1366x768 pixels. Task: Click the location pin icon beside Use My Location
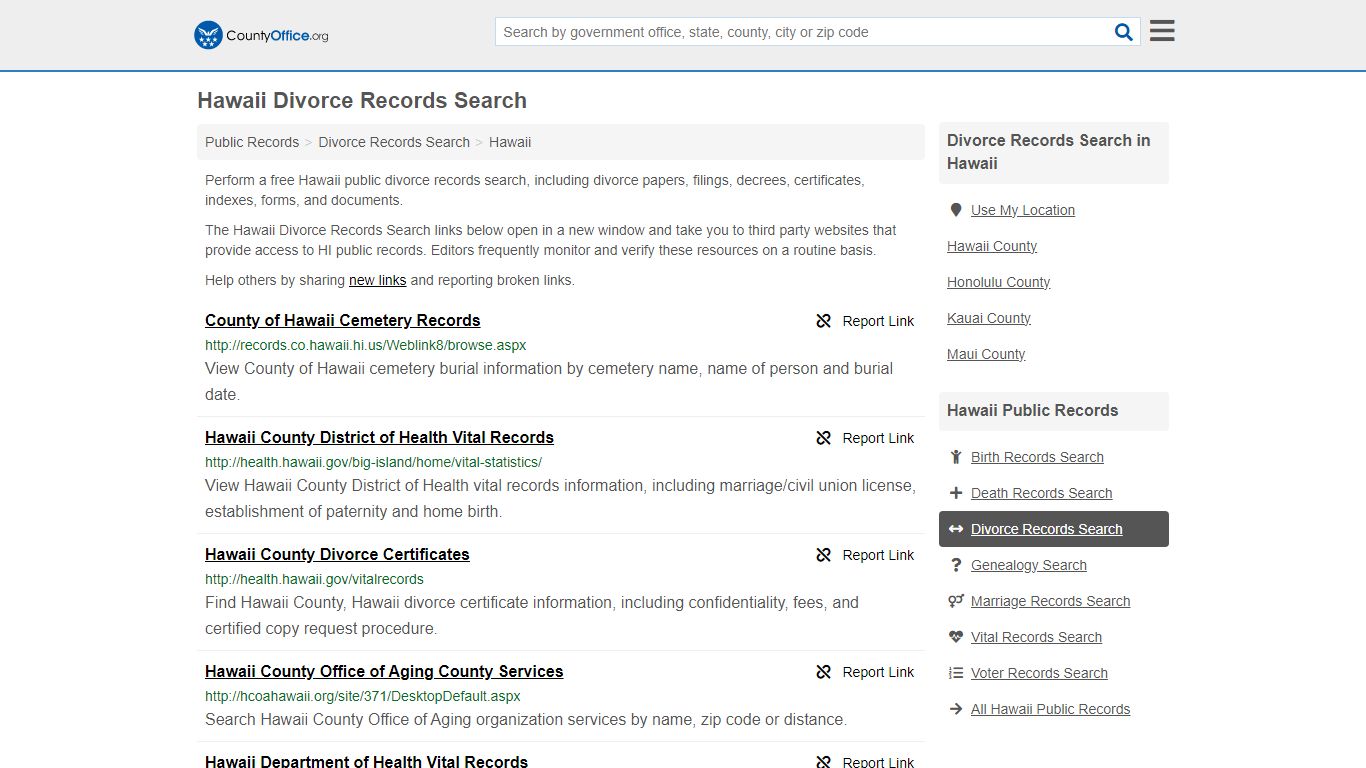coord(956,210)
